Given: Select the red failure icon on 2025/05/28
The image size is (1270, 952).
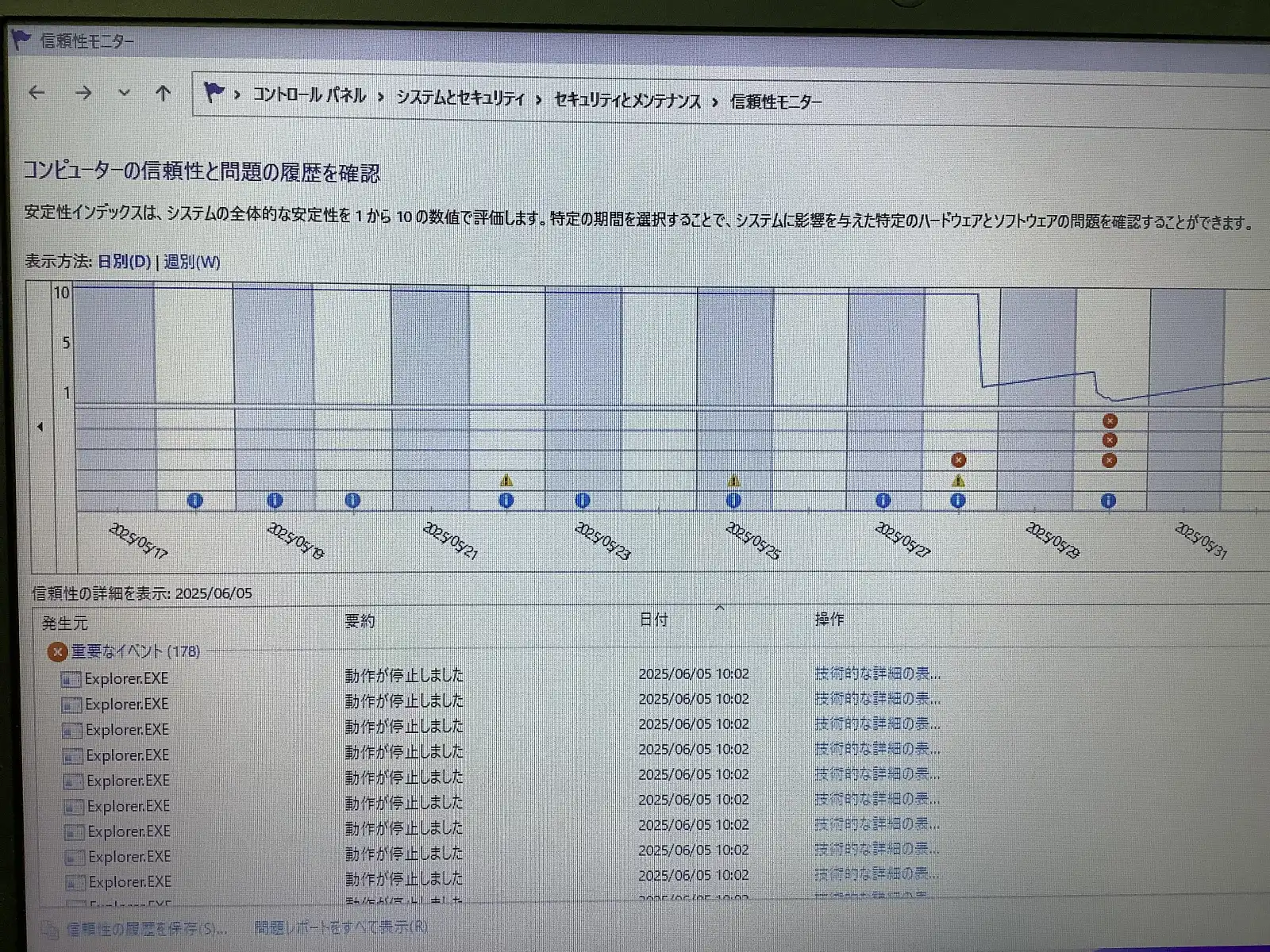Looking at the screenshot, I should point(959,460).
